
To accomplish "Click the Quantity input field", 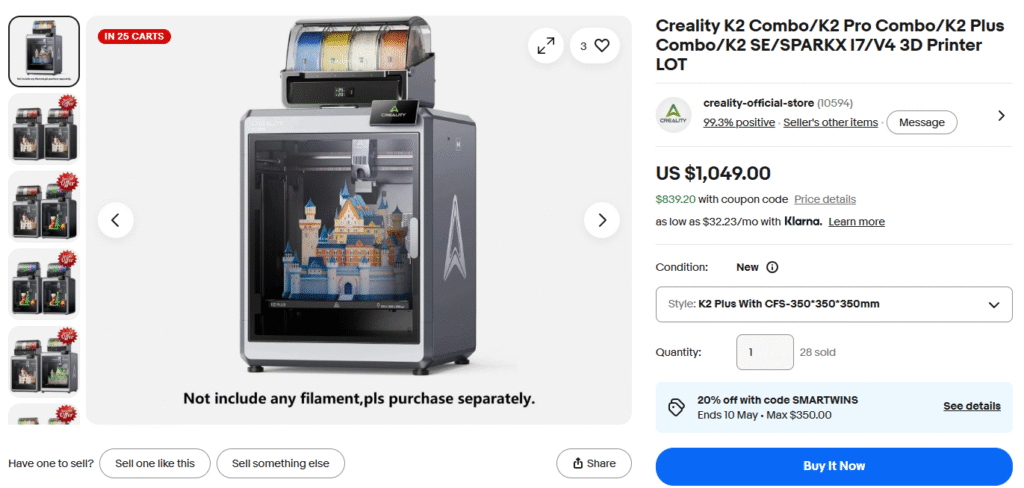I will point(765,352).
